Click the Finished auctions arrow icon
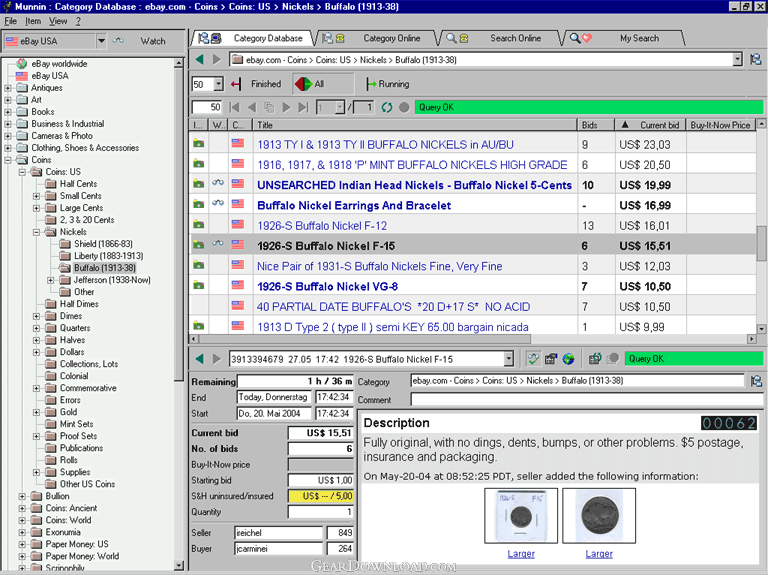This screenshot has height=575, width=768. pyautogui.click(x=236, y=84)
